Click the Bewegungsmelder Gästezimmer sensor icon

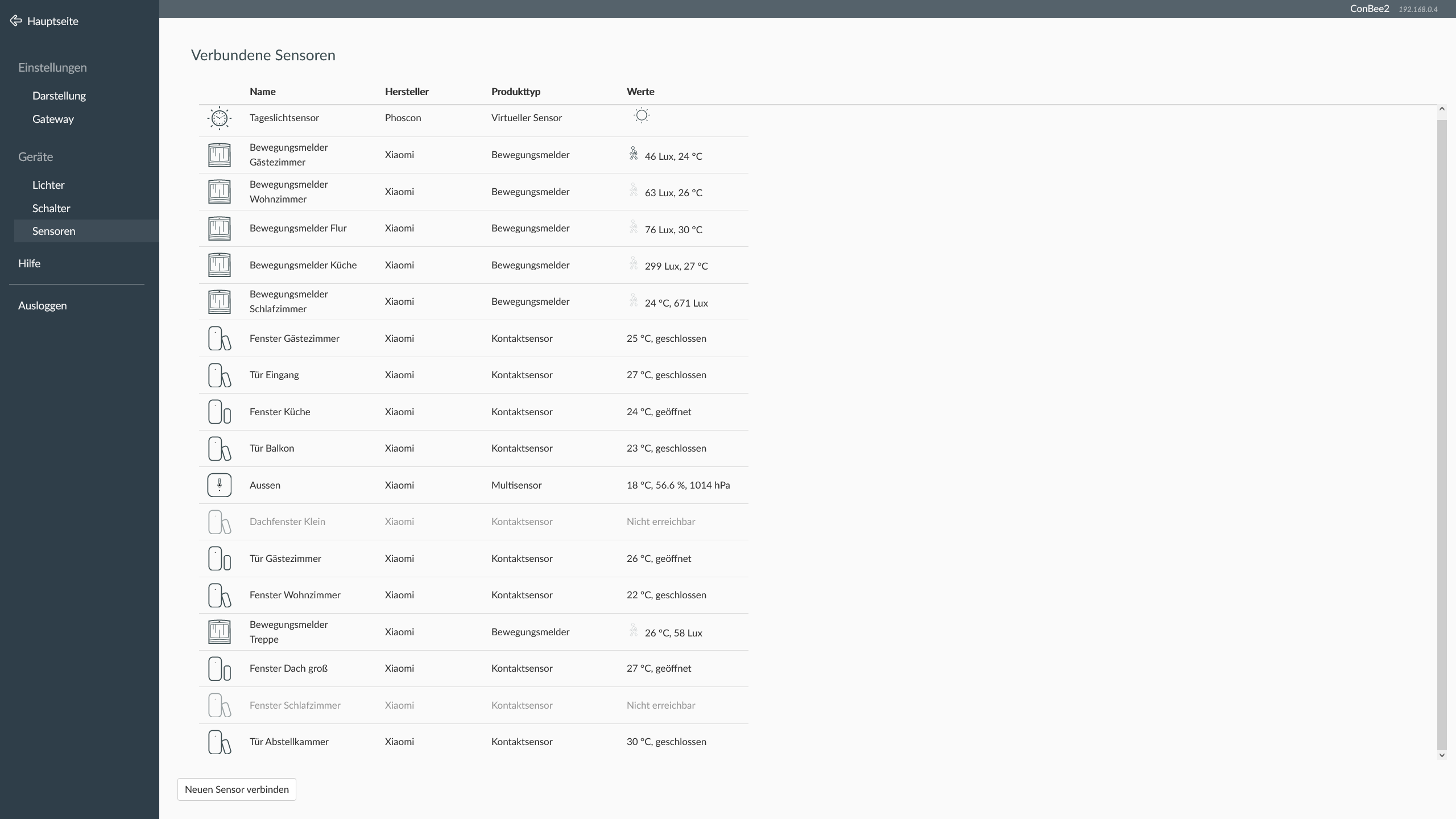220,155
